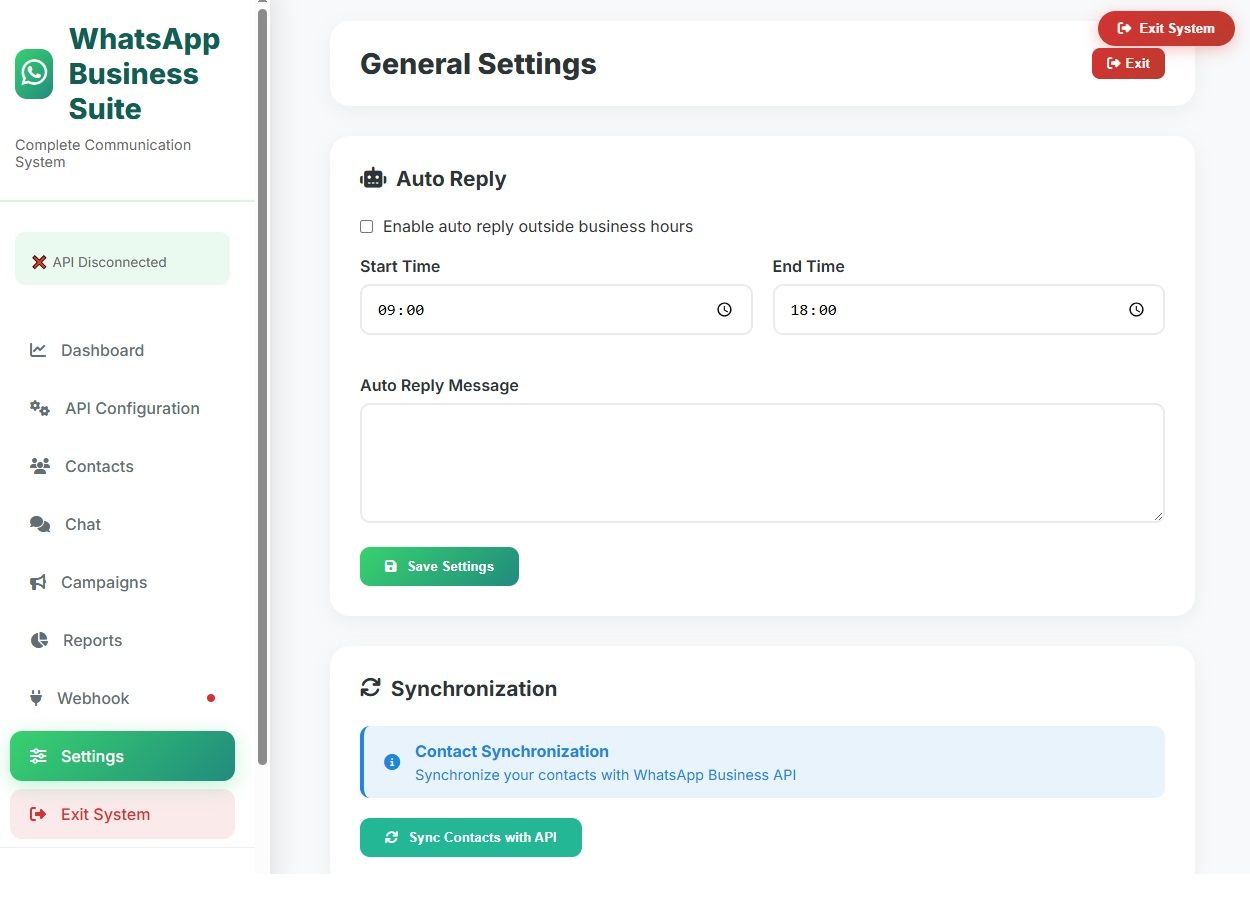Screen dimensions: 1250x904
Task: Click the Start Time input field
Action: pos(540,310)
